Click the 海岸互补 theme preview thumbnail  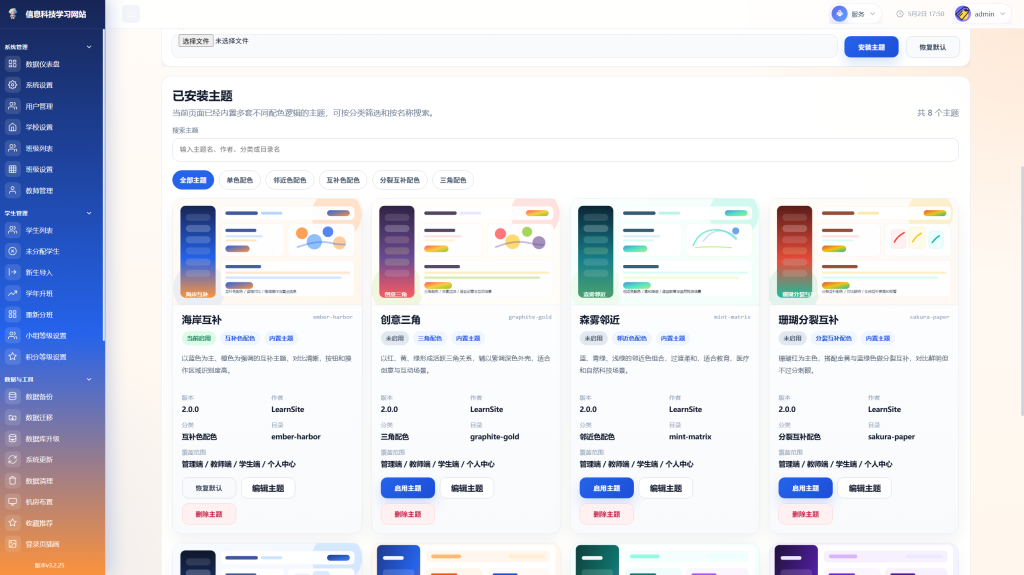click(x=267, y=252)
